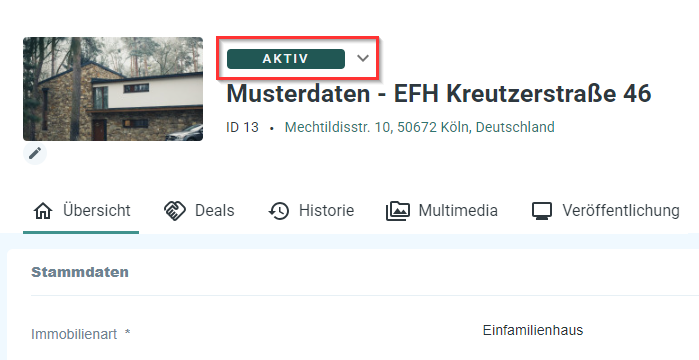Click the handshake icon for Deals
699x360 pixels.
point(175,211)
